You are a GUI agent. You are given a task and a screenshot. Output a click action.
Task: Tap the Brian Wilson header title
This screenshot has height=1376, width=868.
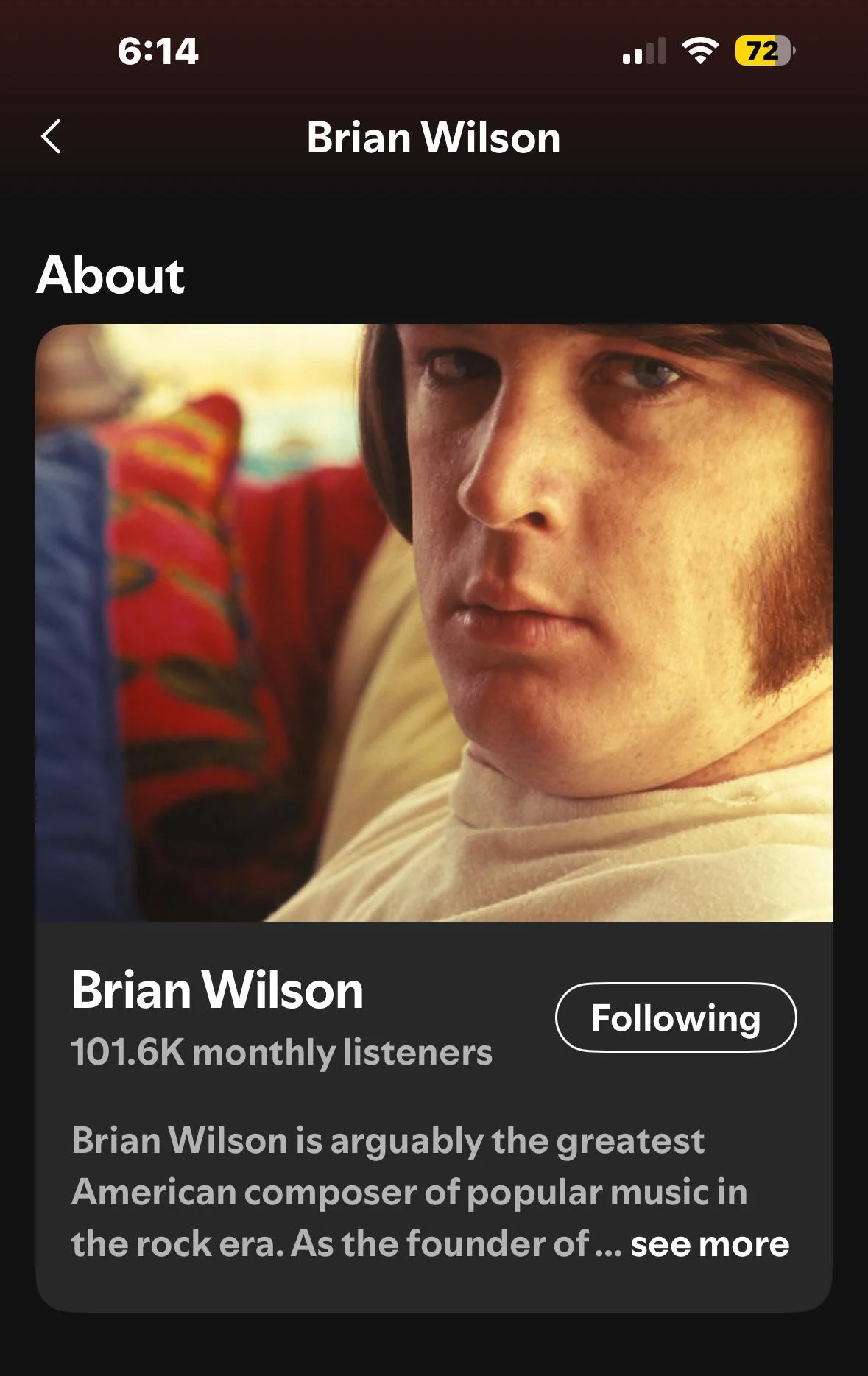tap(434, 138)
